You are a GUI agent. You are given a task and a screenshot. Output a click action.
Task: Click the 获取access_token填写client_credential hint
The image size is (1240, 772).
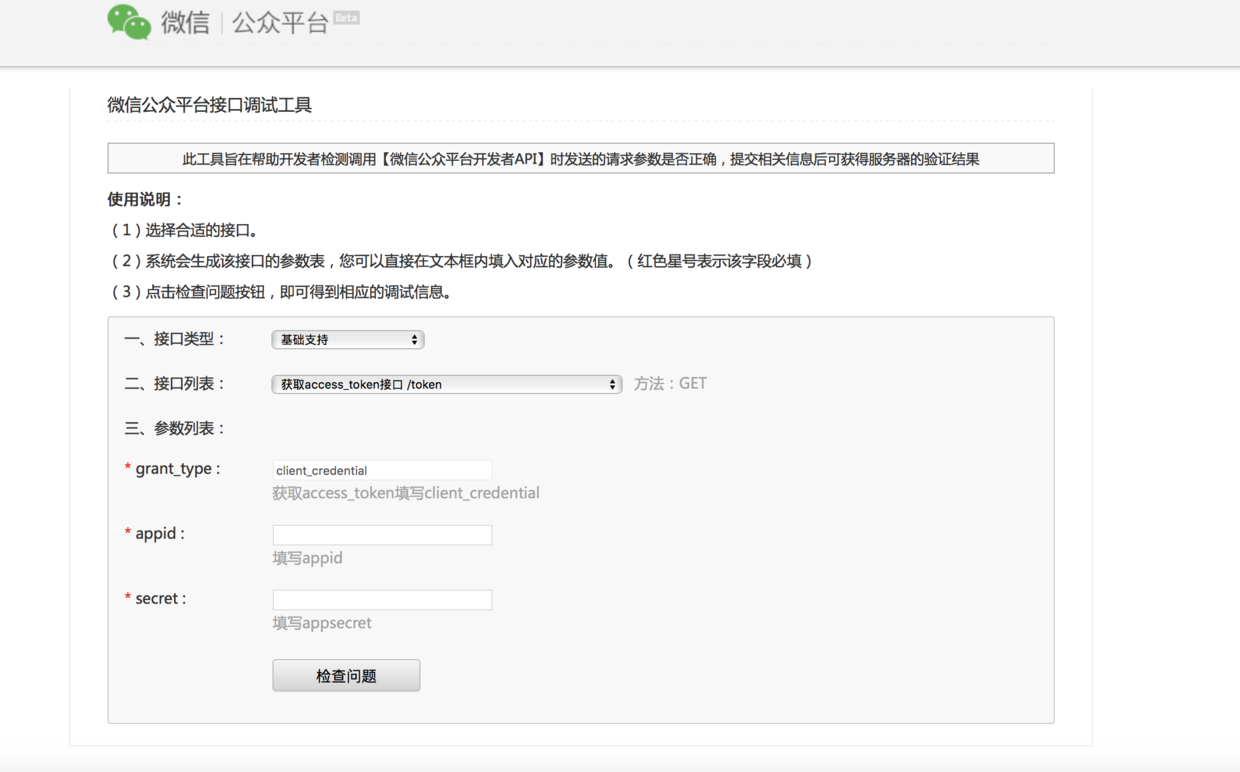(406, 493)
